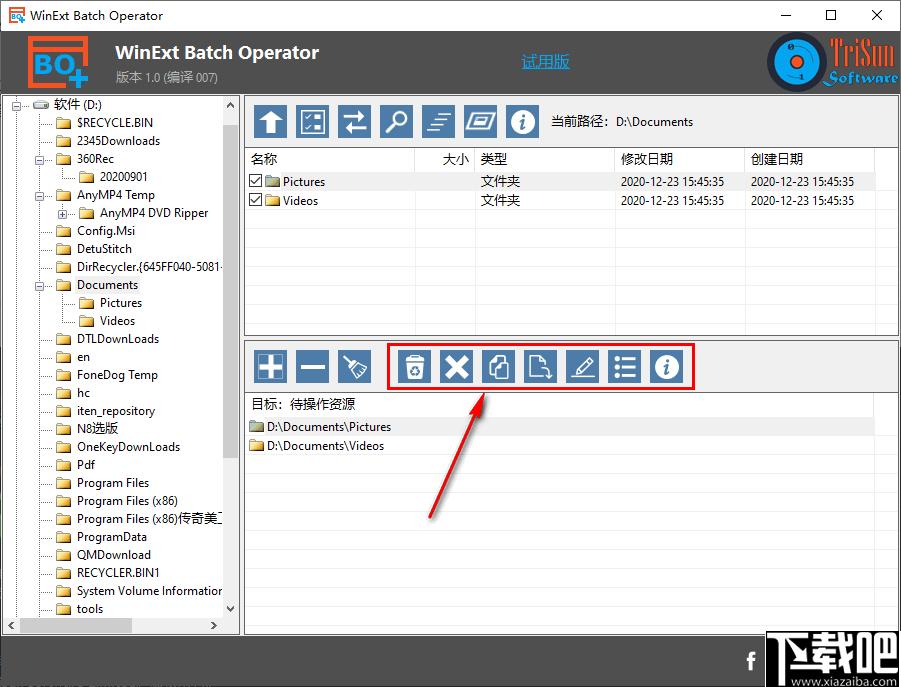
Task: Select the Pictures subfolder in tree
Action: pyautogui.click(x=121, y=303)
